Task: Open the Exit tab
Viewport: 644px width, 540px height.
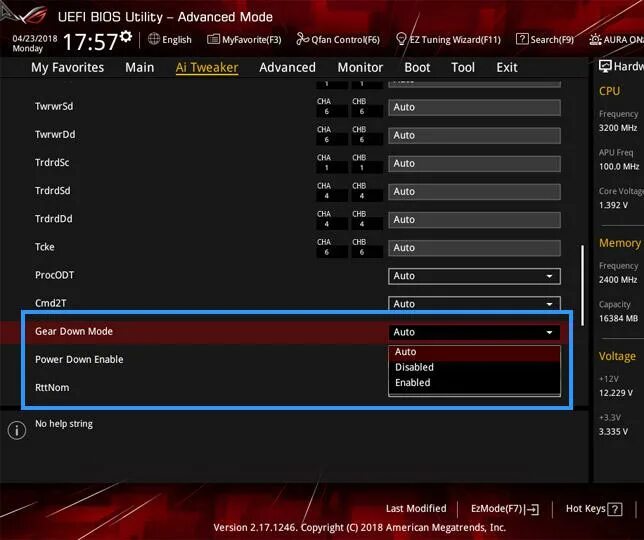Action: (x=507, y=67)
